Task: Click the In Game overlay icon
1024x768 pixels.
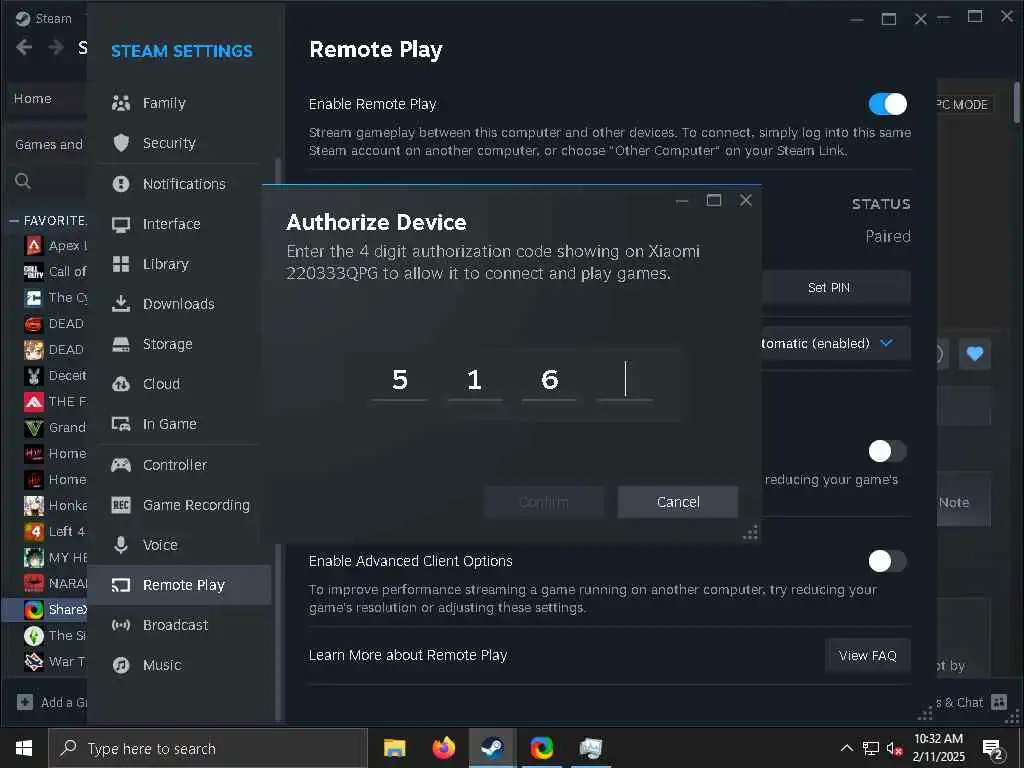Action: pyautogui.click(x=121, y=424)
